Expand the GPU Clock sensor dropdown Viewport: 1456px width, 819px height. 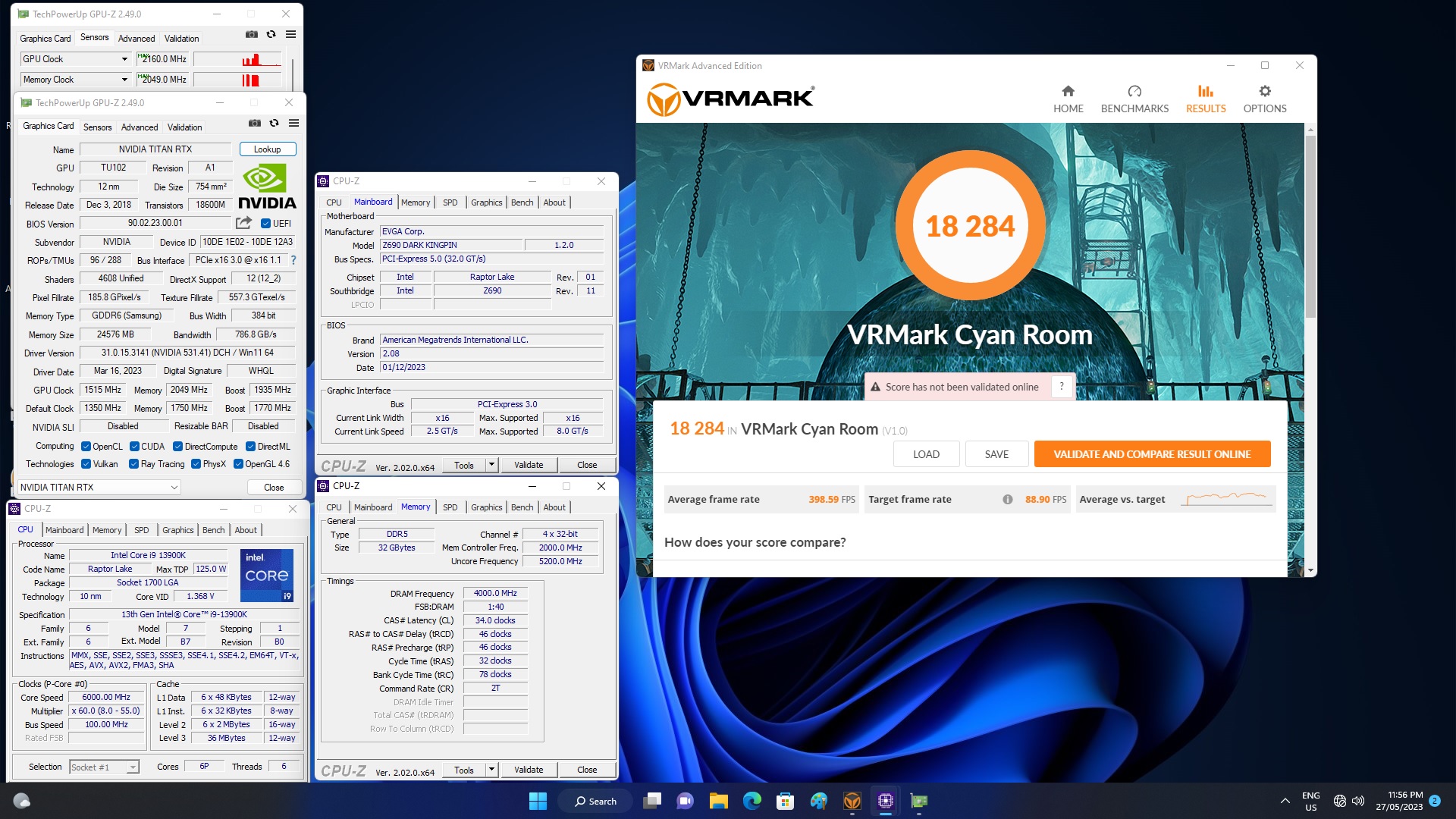[124, 59]
